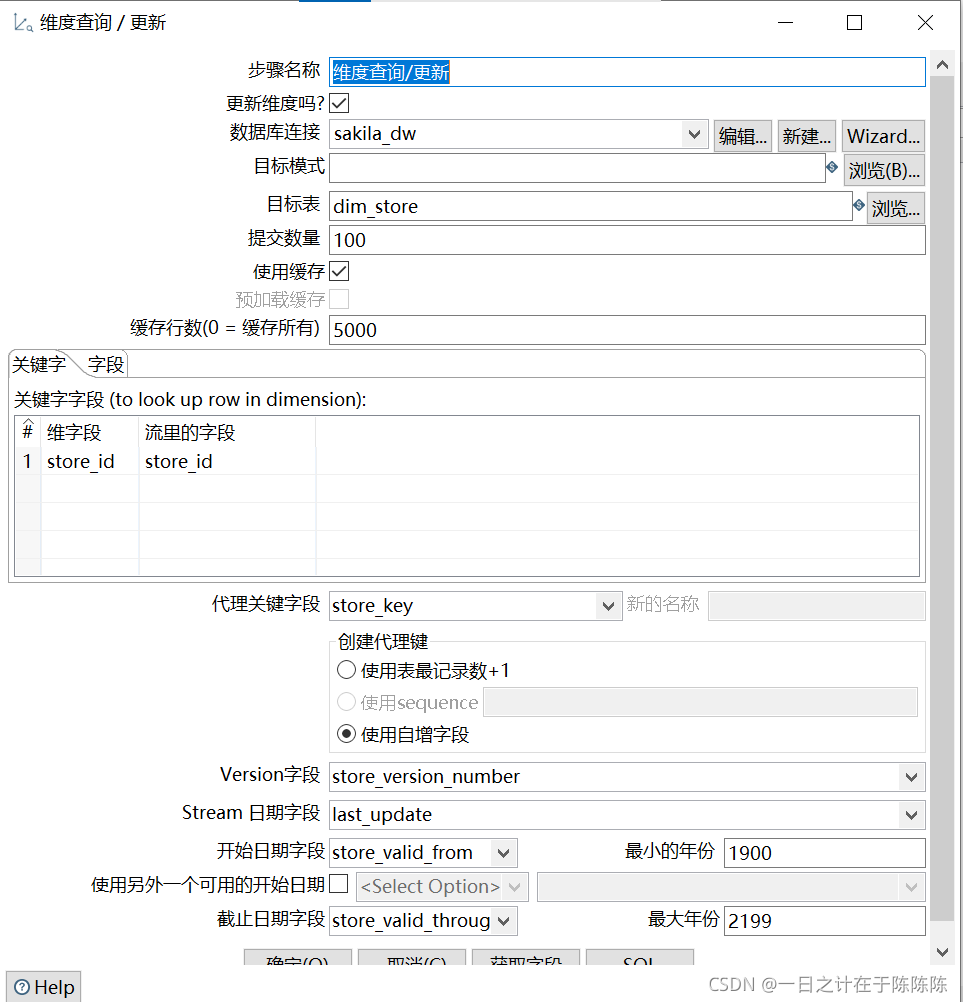Select 使用自增字段 radio option
Image resolution: width=963 pixels, height=1002 pixels.
tap(346, 734)
